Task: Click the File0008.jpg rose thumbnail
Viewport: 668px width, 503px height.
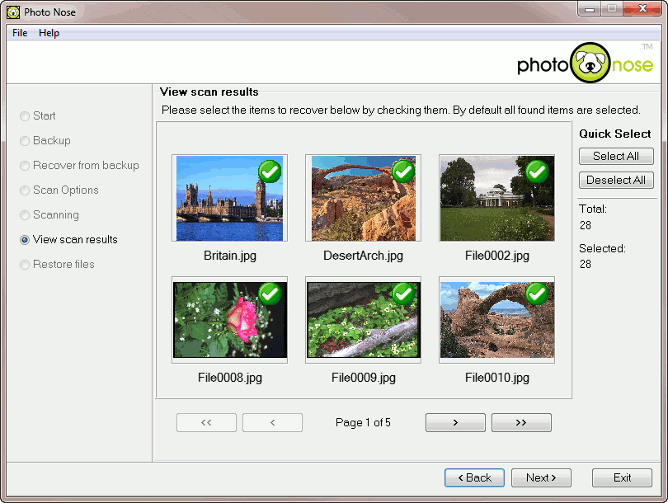Action: [230, 320]
